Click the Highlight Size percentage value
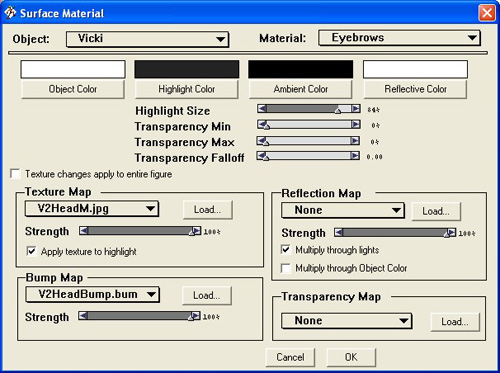The width and height of the screenshot is (500, 373). 374,110
